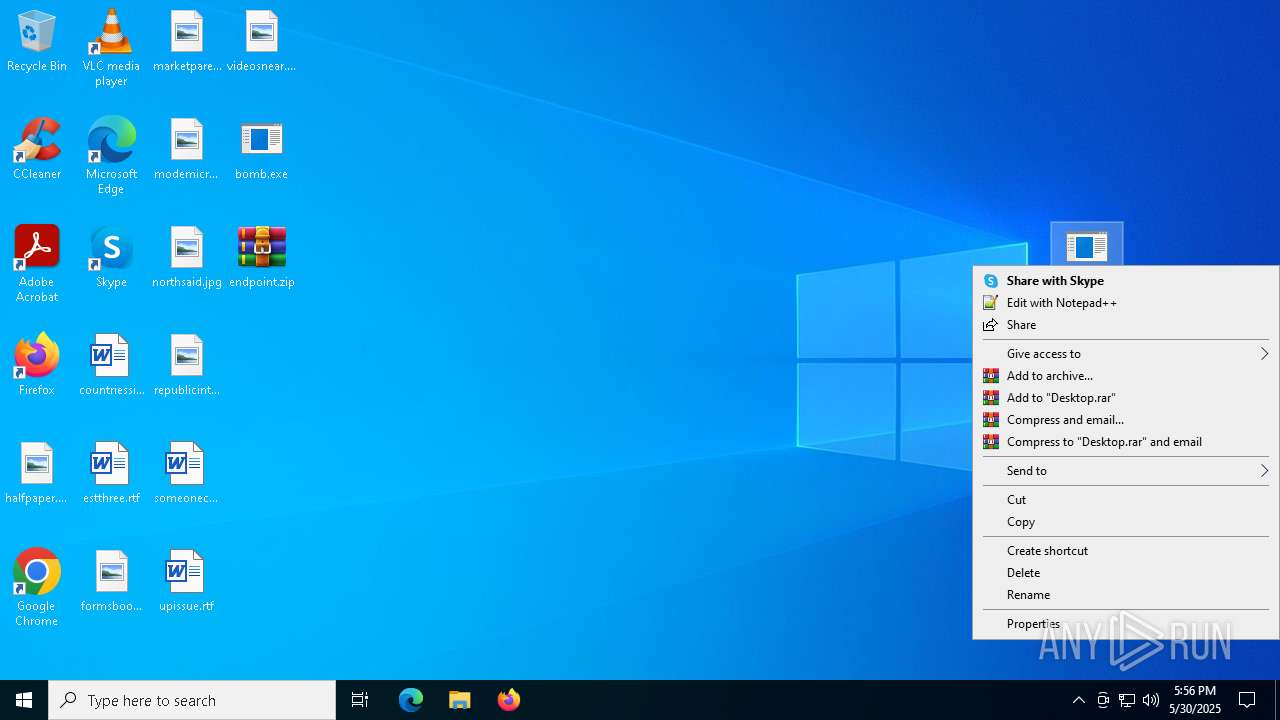Choose Add to archive...
This screenshot has width=1280, height=720.
pyautogui.click(x=1126, y=376)
